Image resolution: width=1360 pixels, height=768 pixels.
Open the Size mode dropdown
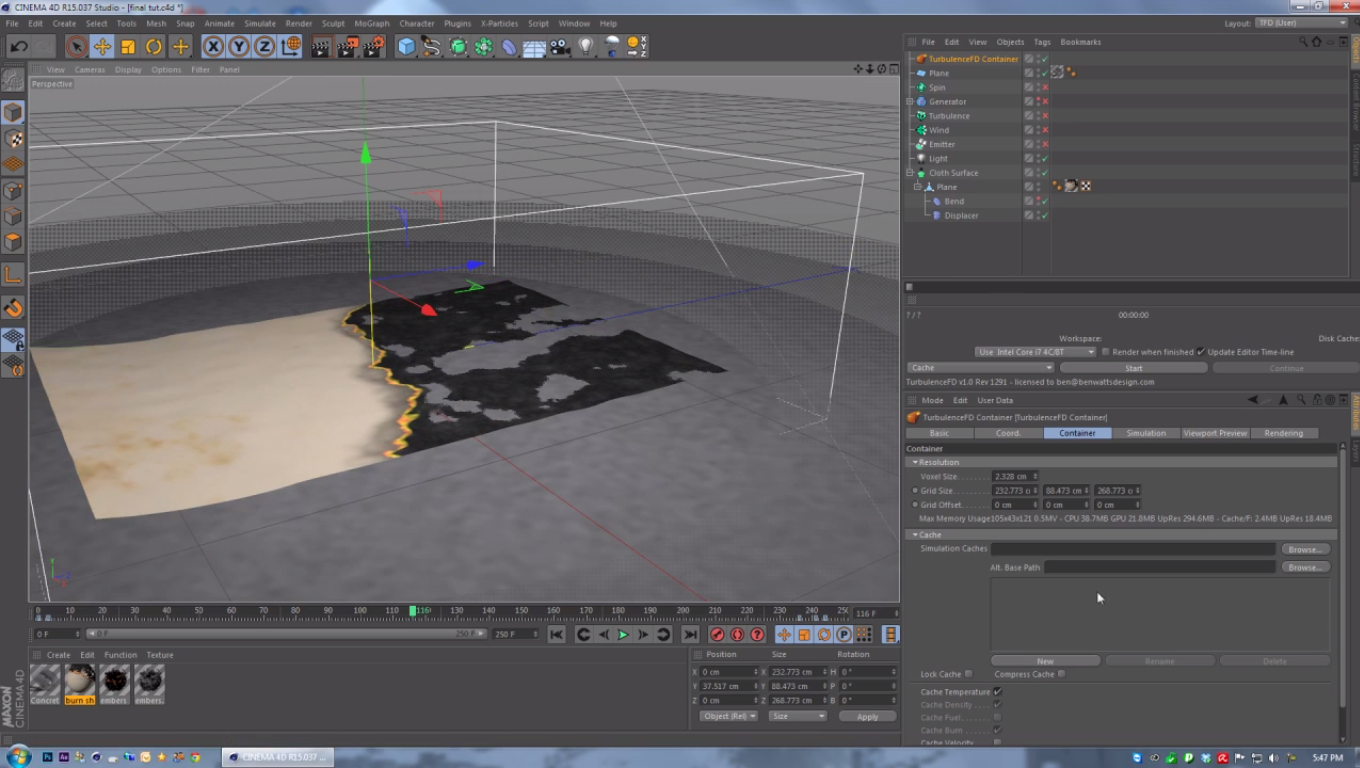[x=798, y=716]
